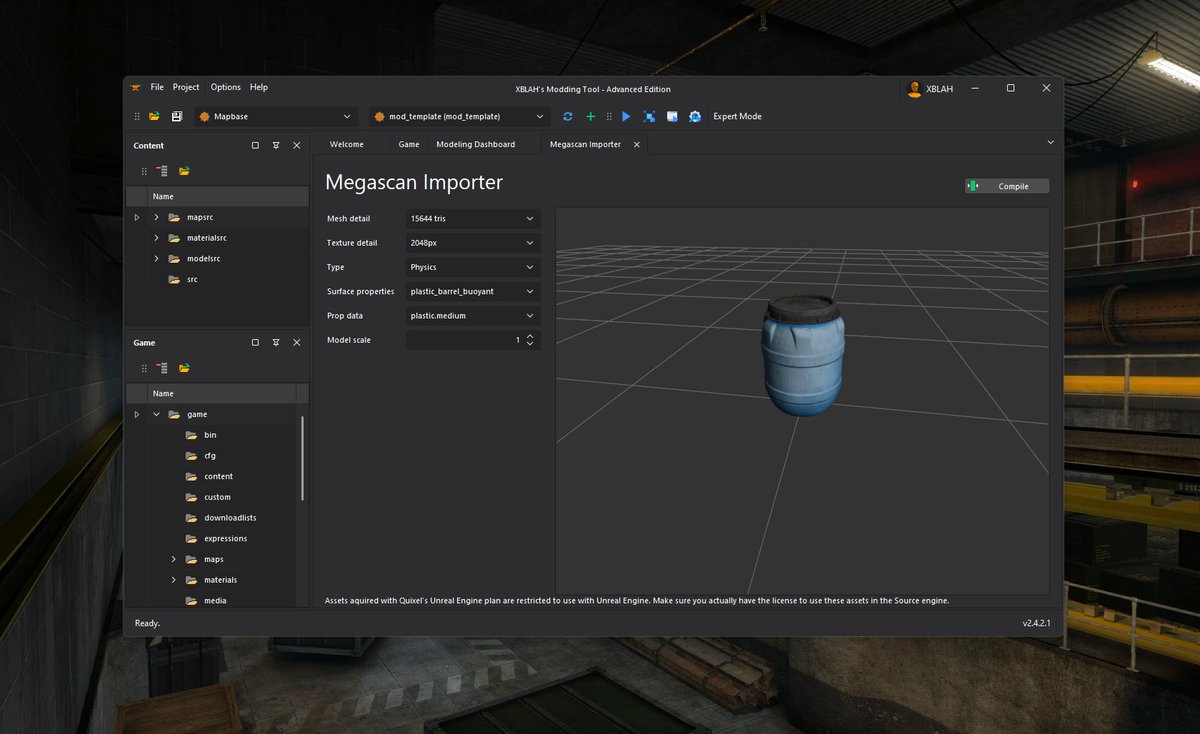Click the XBLAH account name
1200x734 pixels.
939,89
